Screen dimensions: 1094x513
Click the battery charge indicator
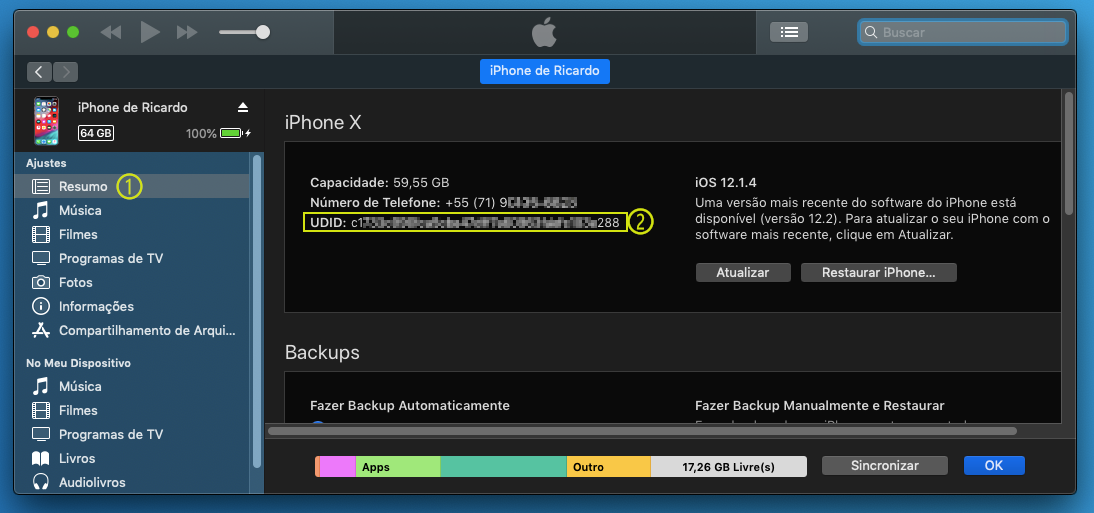(x=231, y=133)
